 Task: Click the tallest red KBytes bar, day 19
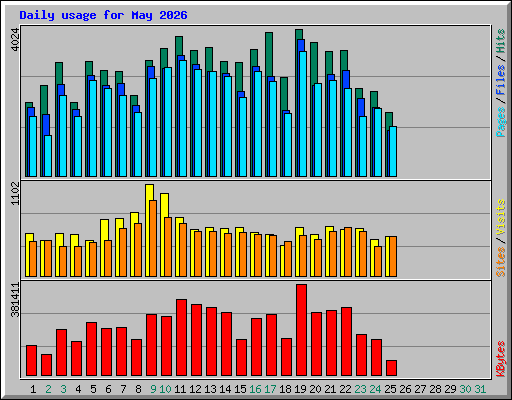[301, 330]
